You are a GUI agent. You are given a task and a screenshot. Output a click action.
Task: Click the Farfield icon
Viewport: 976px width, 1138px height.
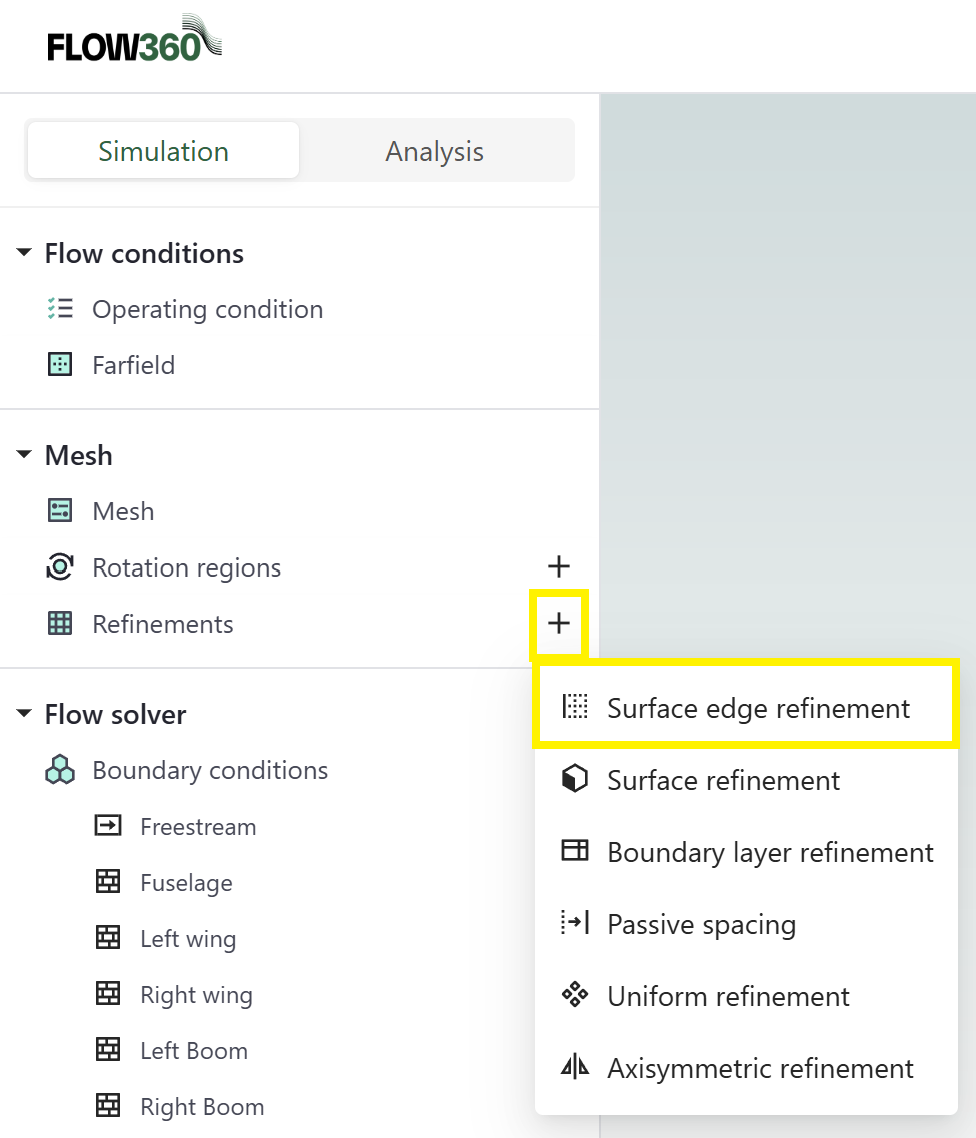[60, 365]
